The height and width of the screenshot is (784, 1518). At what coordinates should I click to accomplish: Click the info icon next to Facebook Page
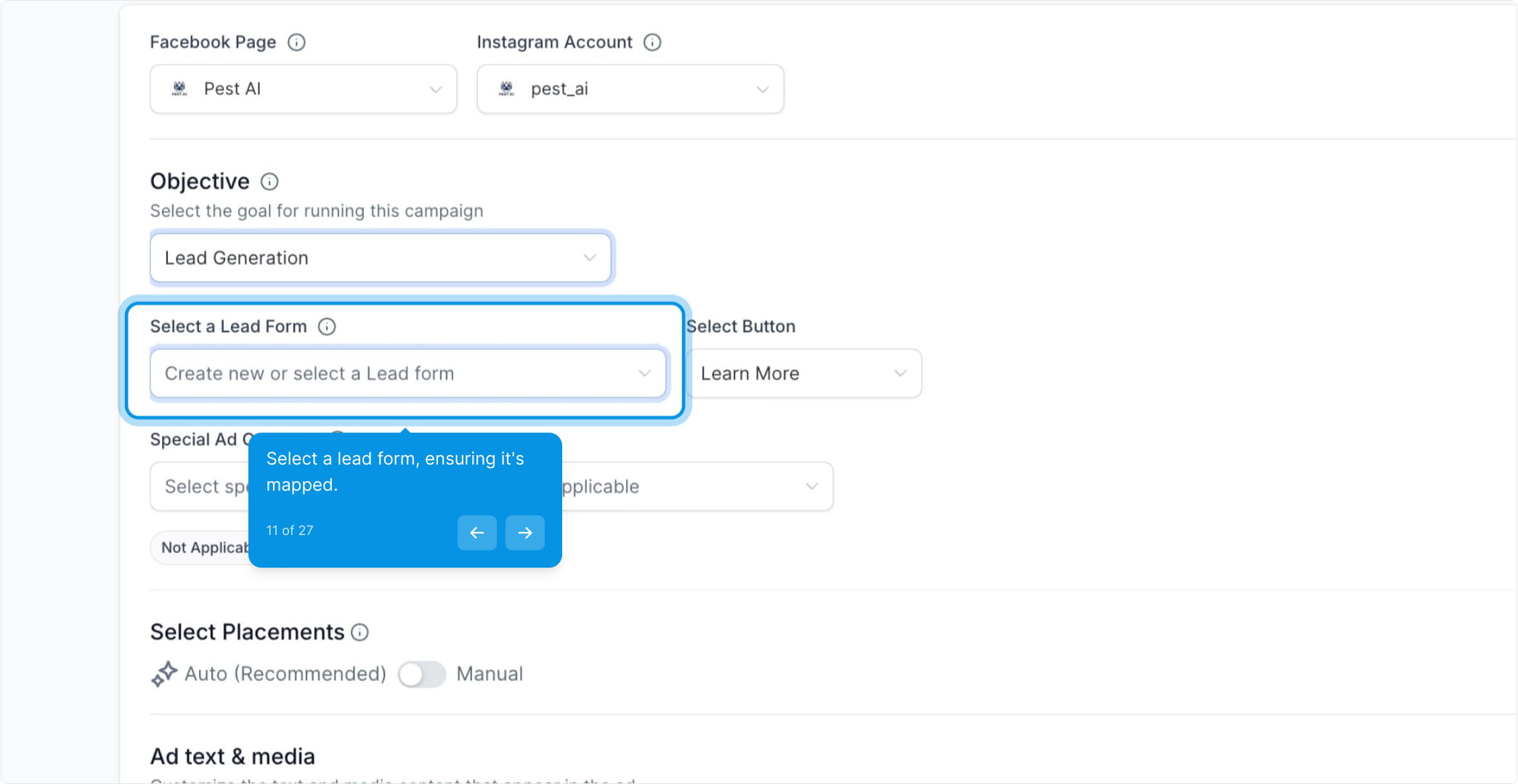tap(296, 42)
